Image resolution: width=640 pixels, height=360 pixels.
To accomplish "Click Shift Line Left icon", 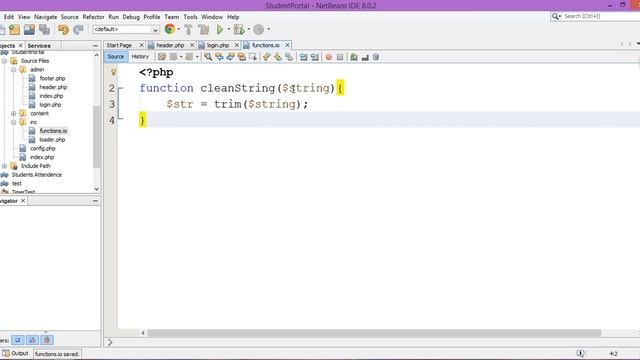I will 303,57.
